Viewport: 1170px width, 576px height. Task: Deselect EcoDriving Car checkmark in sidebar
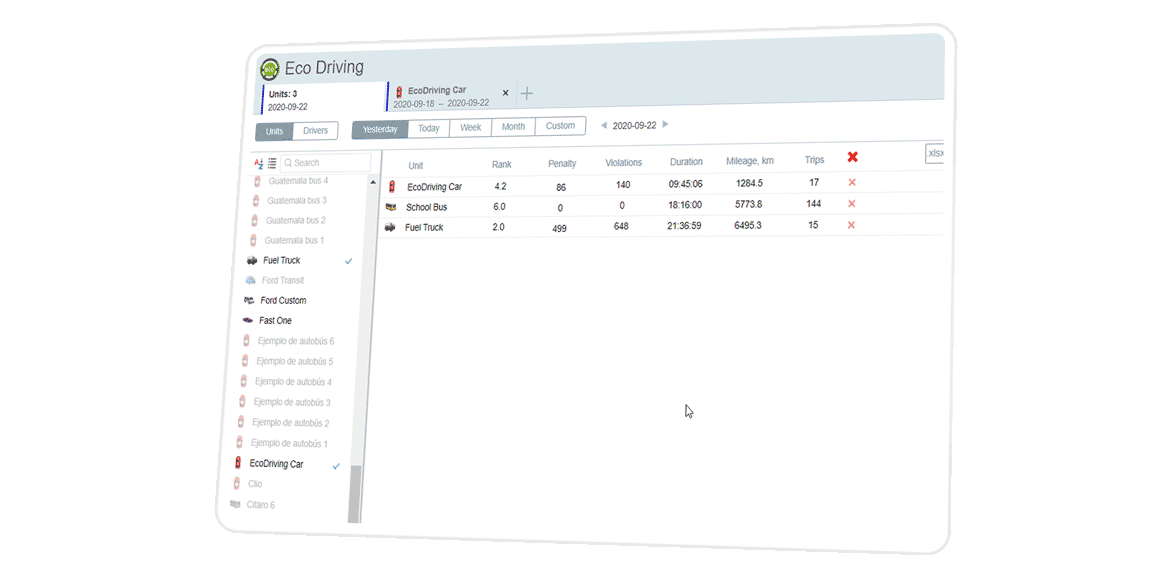336,466
